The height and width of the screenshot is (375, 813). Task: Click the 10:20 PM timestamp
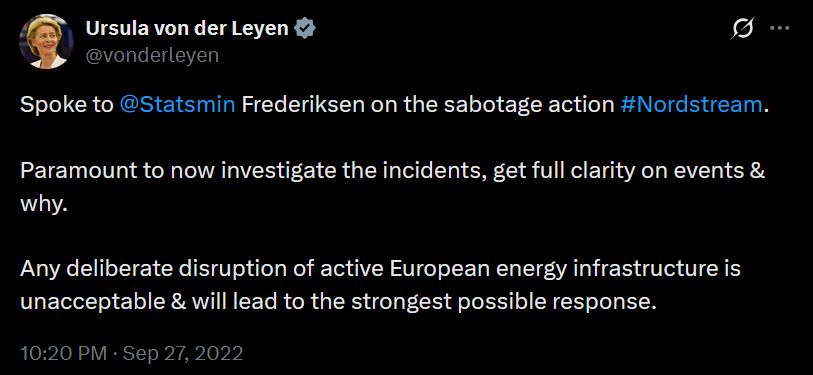click(x=63, y=353)
